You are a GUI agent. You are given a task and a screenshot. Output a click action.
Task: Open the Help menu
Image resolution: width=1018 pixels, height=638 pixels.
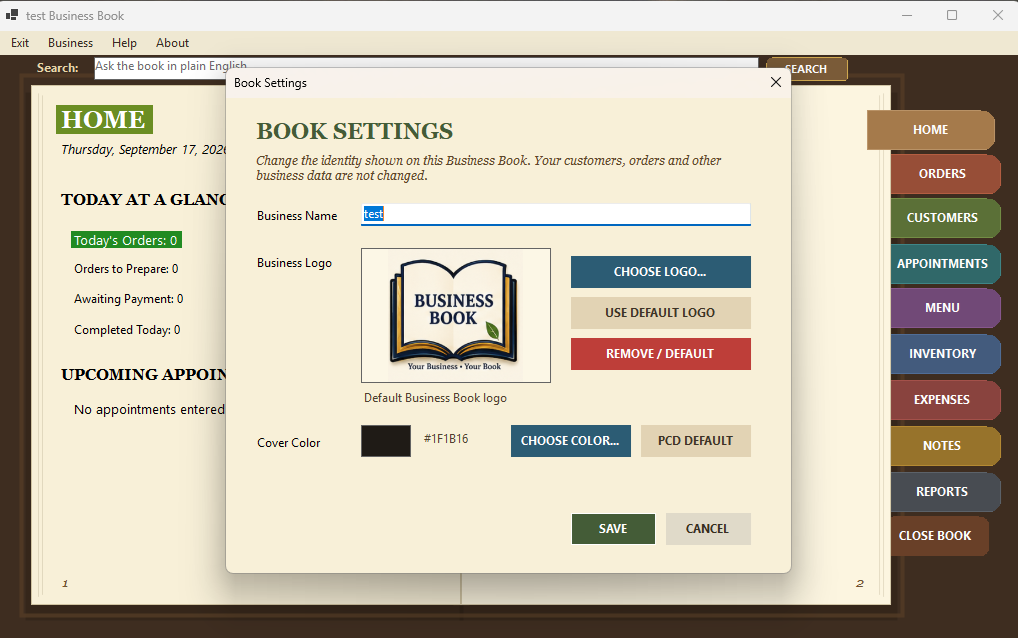[124, 43]
